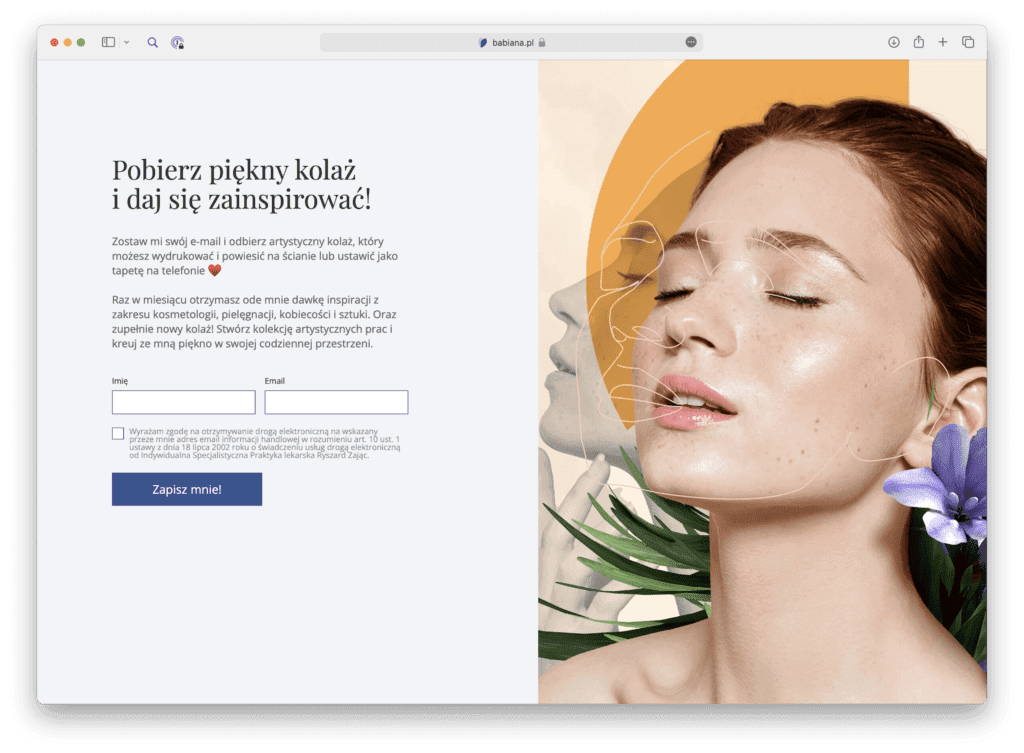Show the Safari downloads list
Screen dimensions: 1024x753
click(894, 42)
